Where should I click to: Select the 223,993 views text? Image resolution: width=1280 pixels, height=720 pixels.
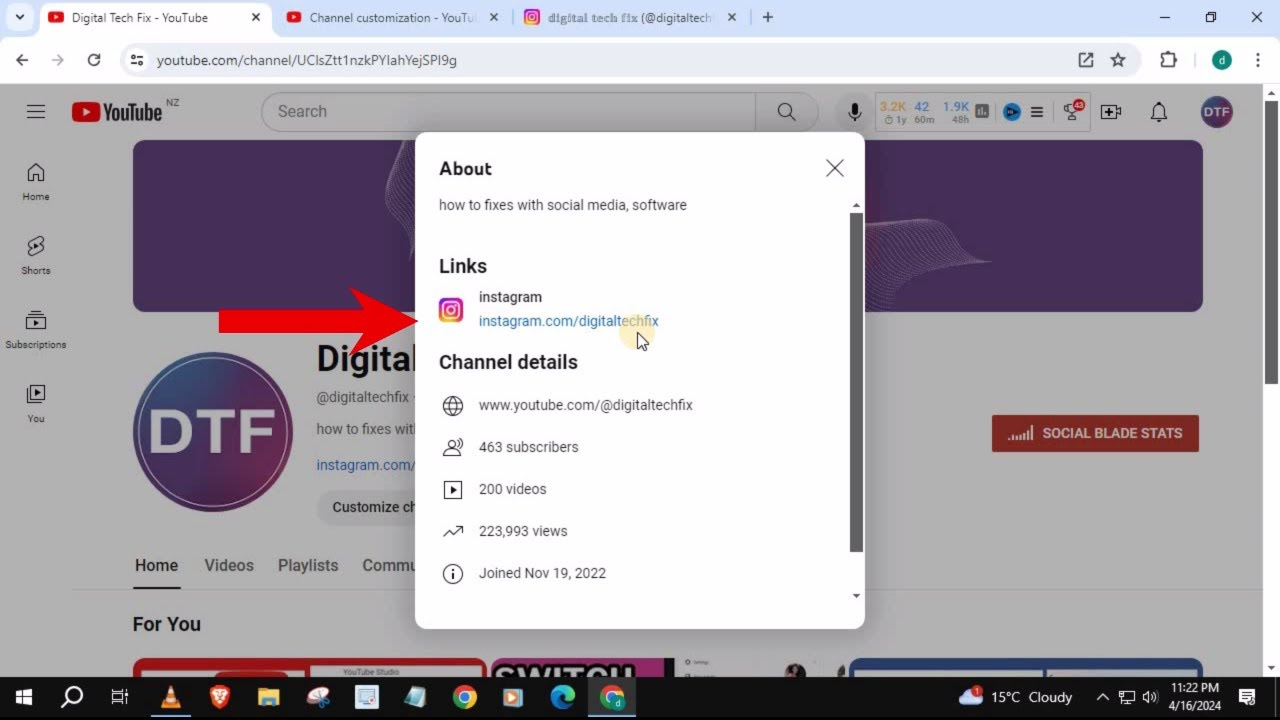tap(523, 531)
